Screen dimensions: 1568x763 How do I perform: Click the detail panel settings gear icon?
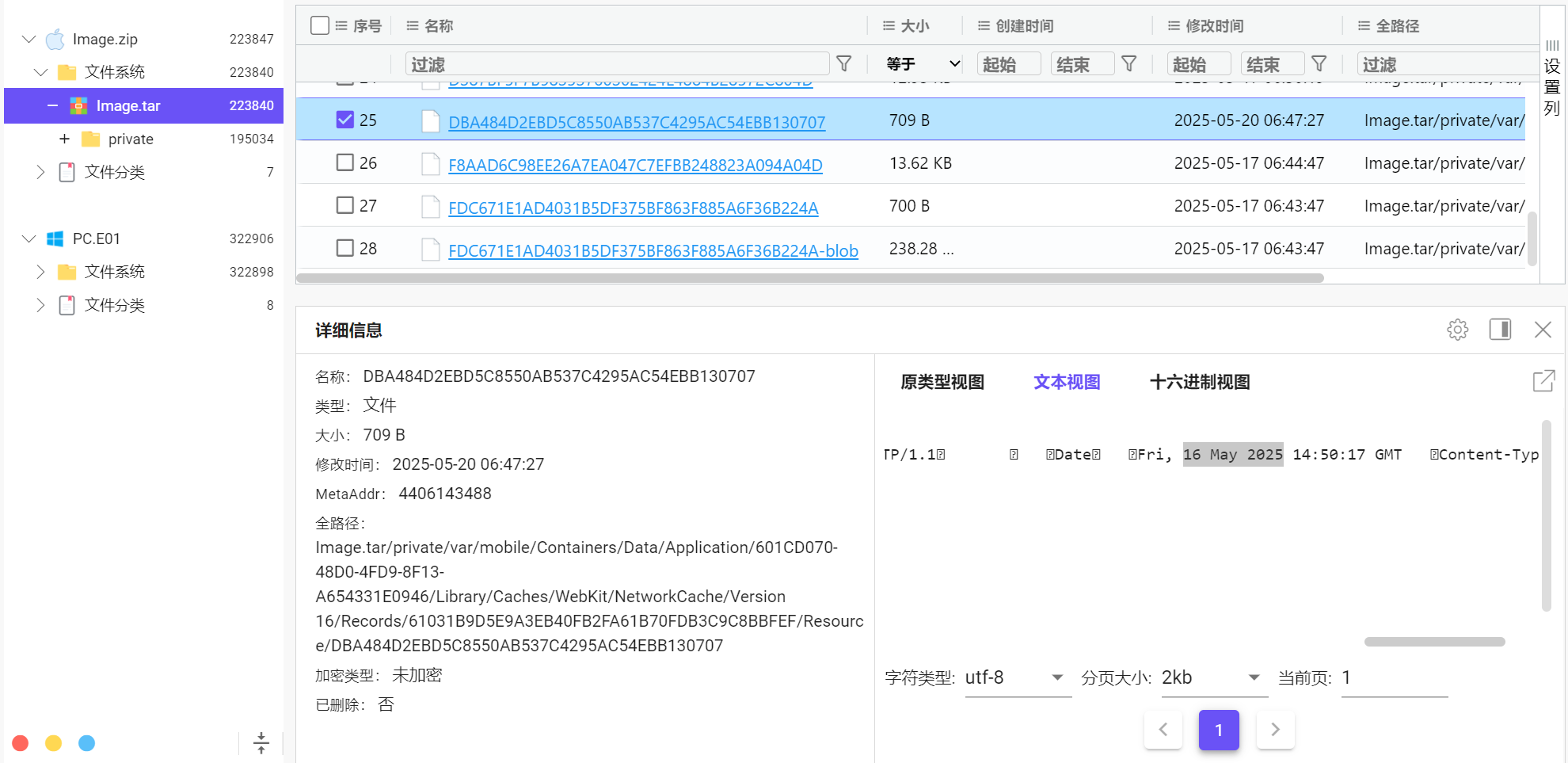click(1457, 330)
